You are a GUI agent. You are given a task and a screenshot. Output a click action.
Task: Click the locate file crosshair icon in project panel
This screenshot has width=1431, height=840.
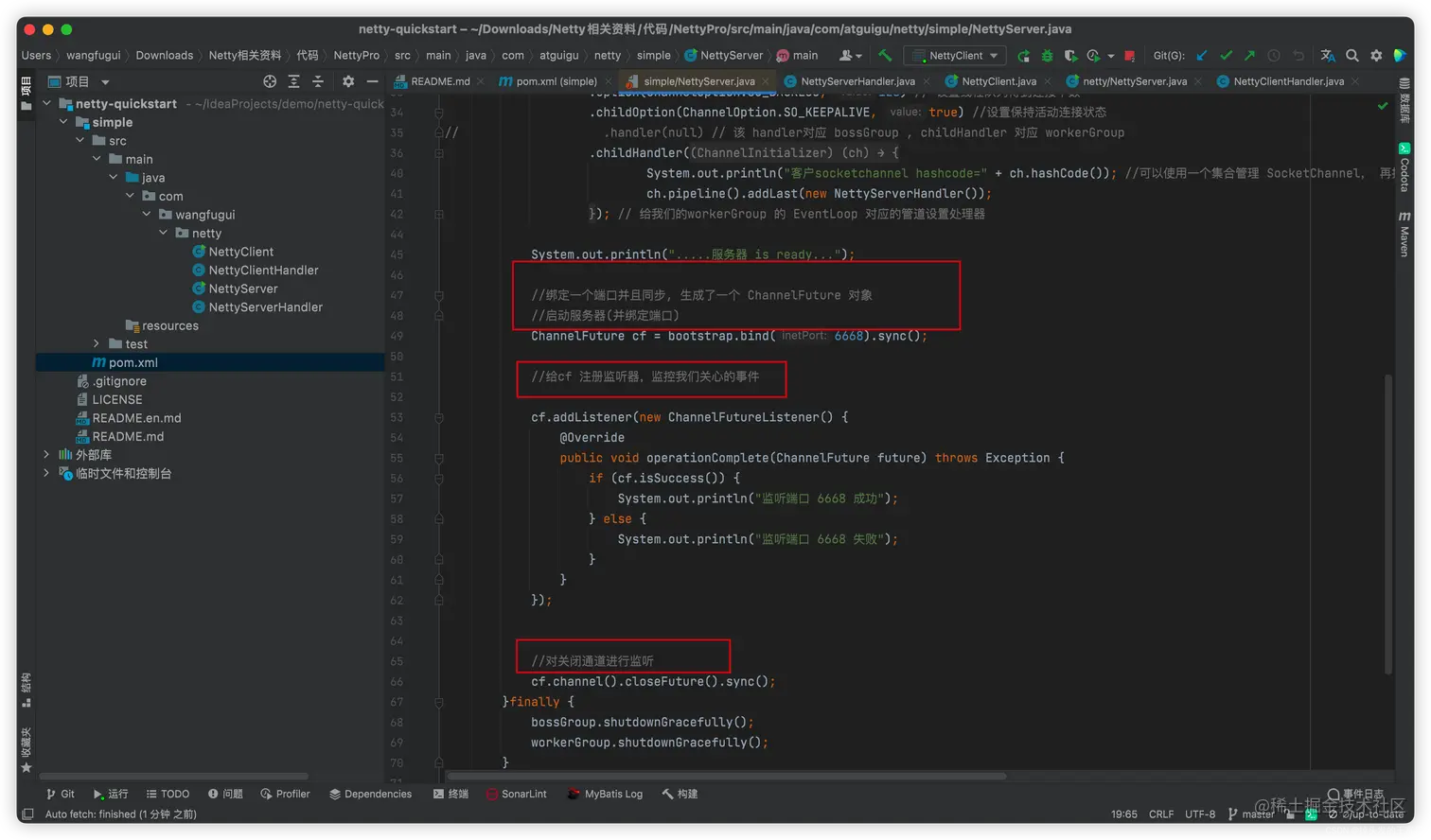tap(270, 81)
